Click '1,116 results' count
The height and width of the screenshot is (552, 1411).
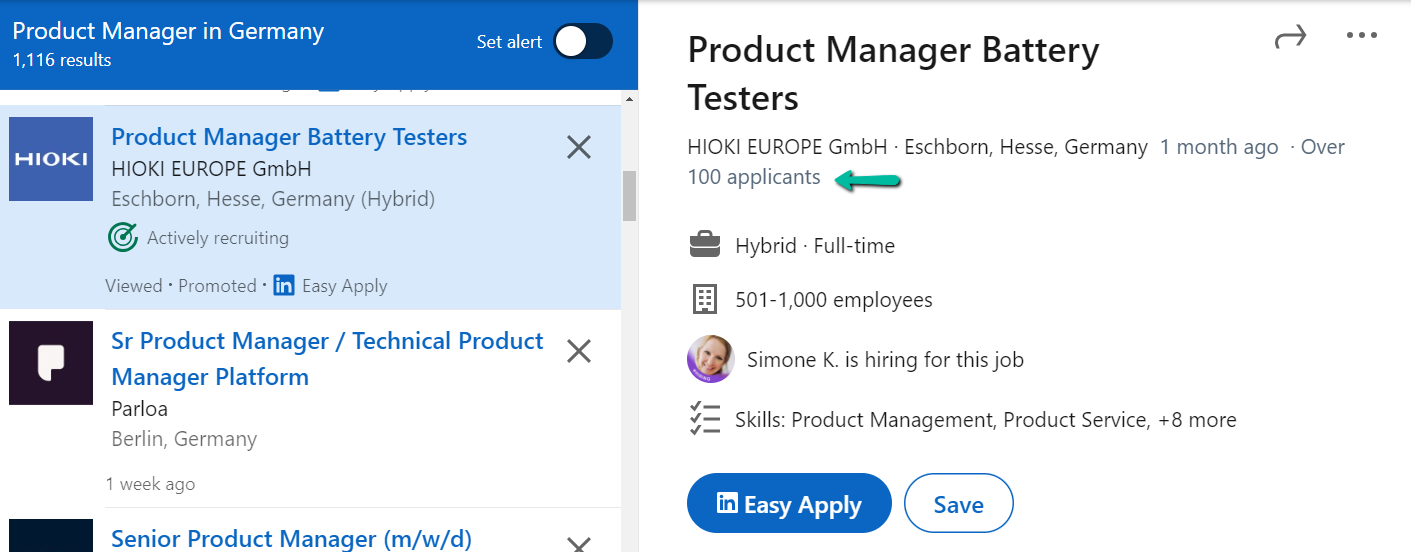coord(62,60)
